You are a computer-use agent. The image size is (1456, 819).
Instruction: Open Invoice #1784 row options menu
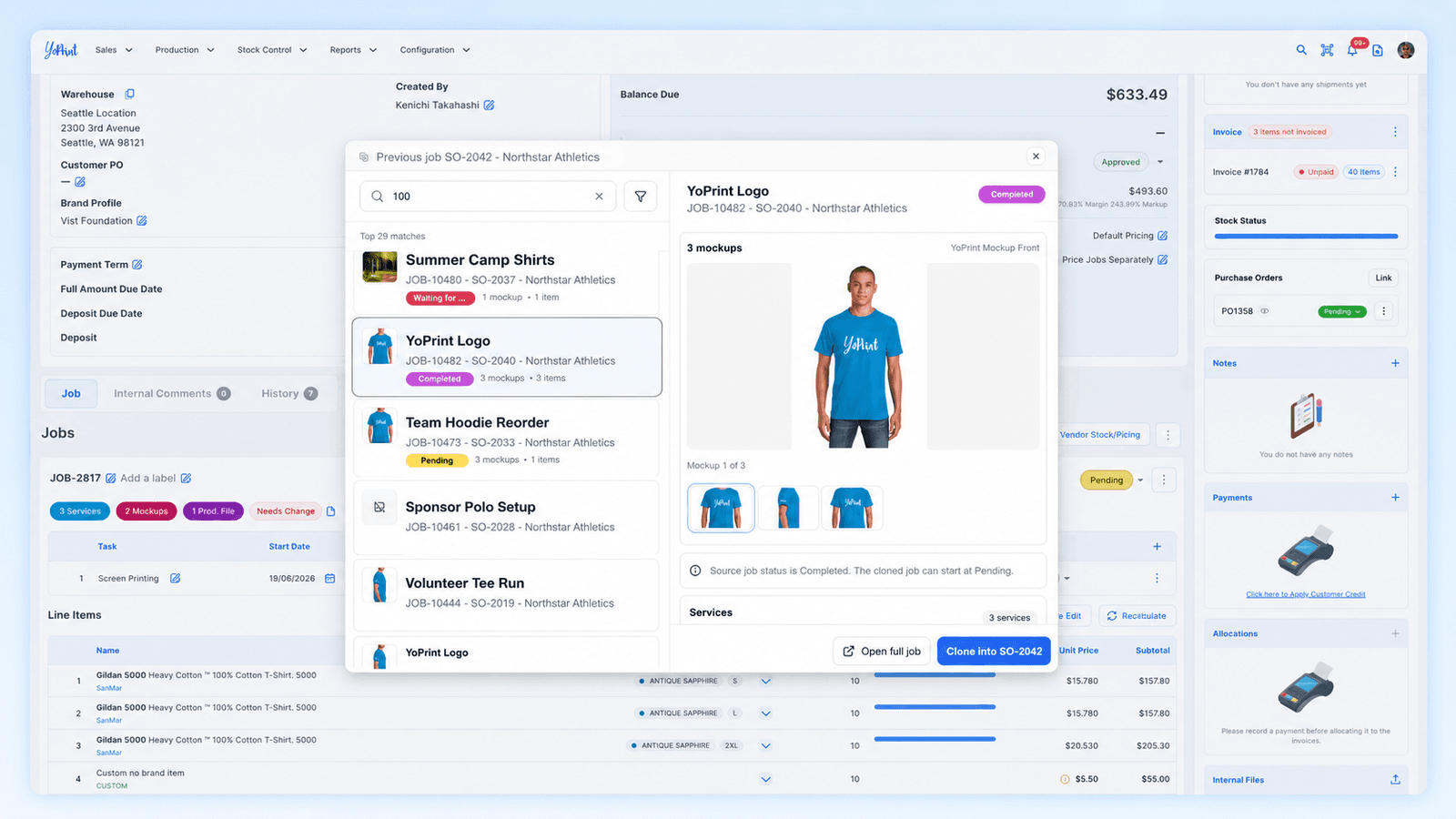[x=1395, y=172]
